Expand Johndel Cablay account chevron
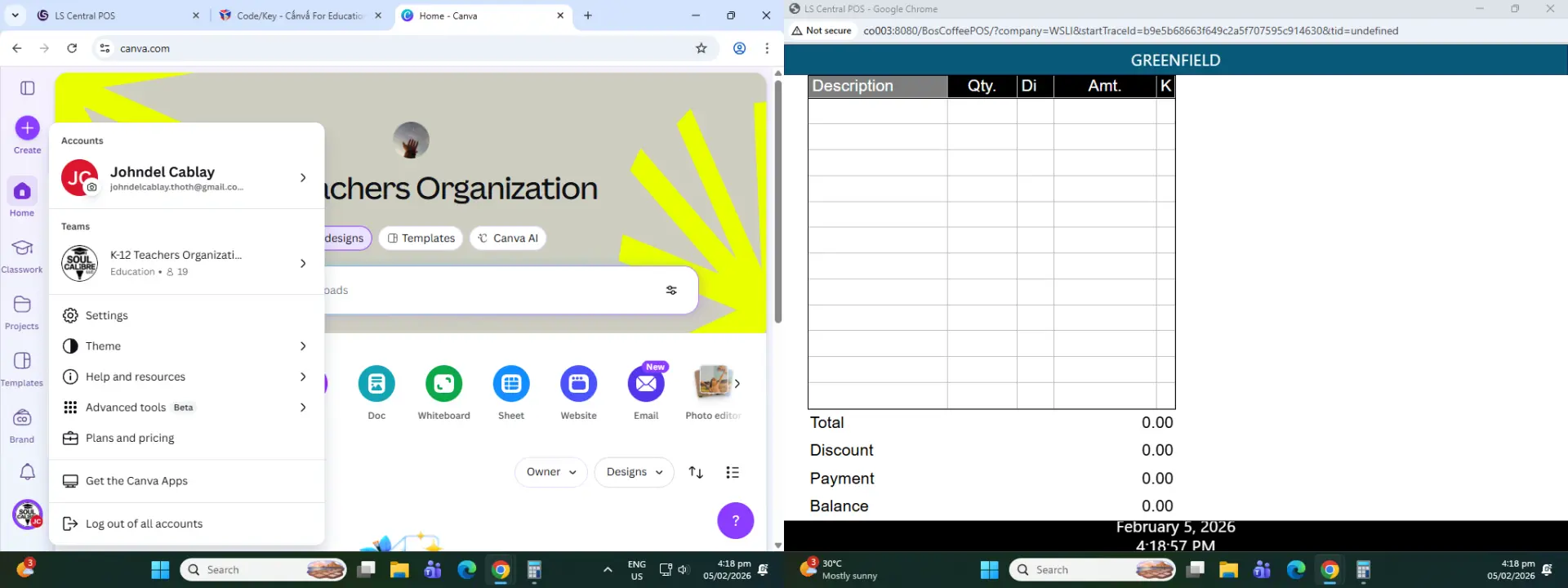1568x588 pixels. [x=303, y=177]
